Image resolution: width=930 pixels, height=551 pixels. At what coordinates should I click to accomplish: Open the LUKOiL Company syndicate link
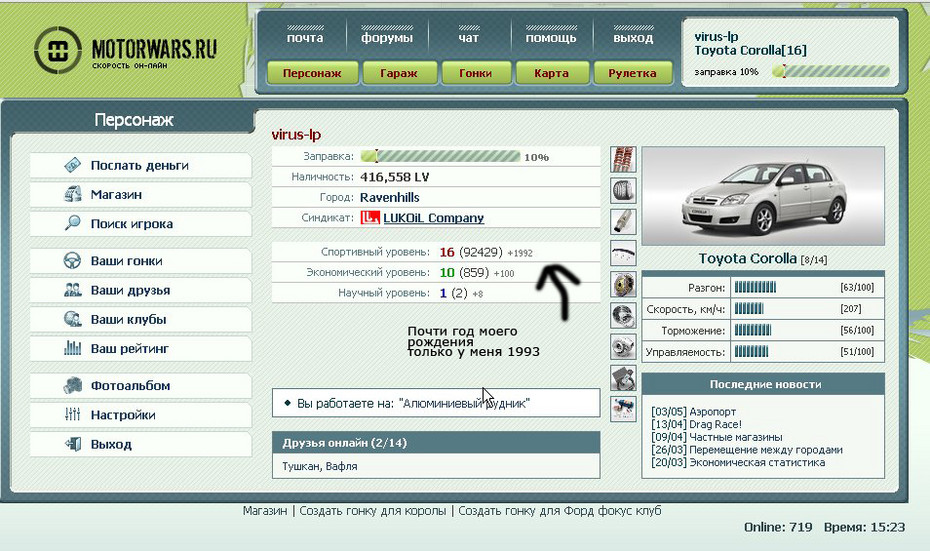pos(434,218)
